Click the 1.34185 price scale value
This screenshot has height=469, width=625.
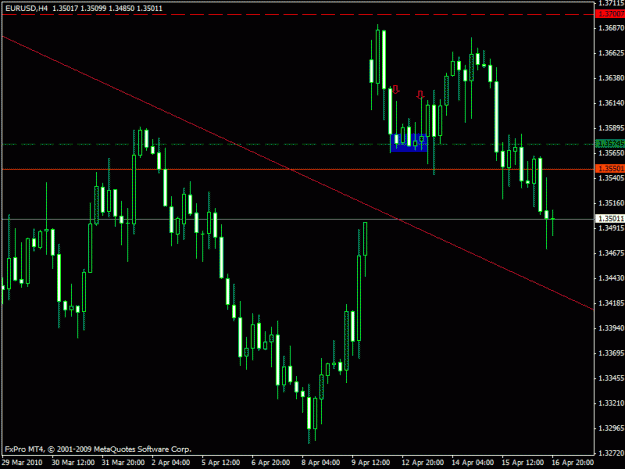(x=611, y=303)
